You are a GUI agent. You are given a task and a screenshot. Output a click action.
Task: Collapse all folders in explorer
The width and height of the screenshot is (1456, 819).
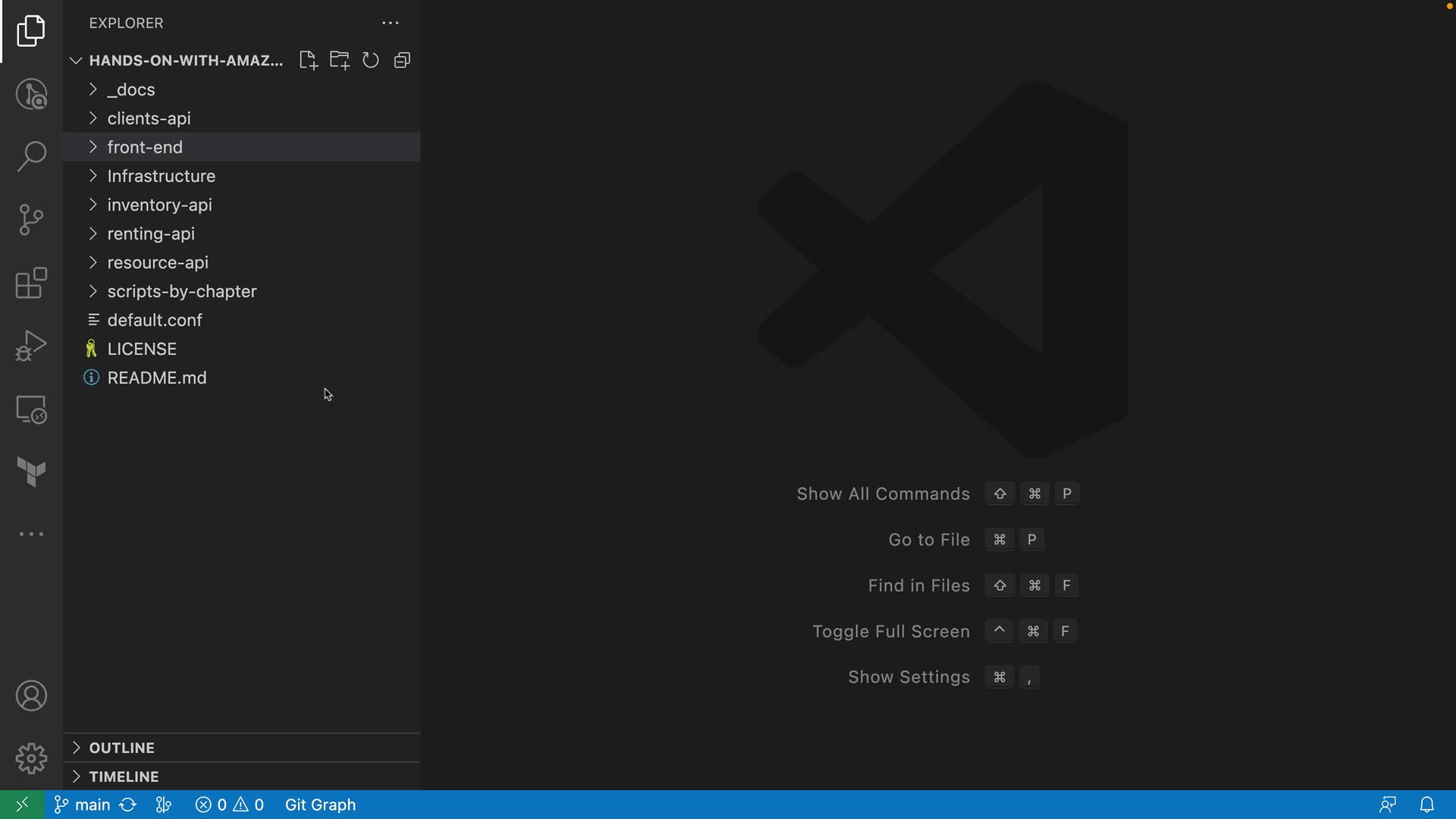(x=403, y=61)
